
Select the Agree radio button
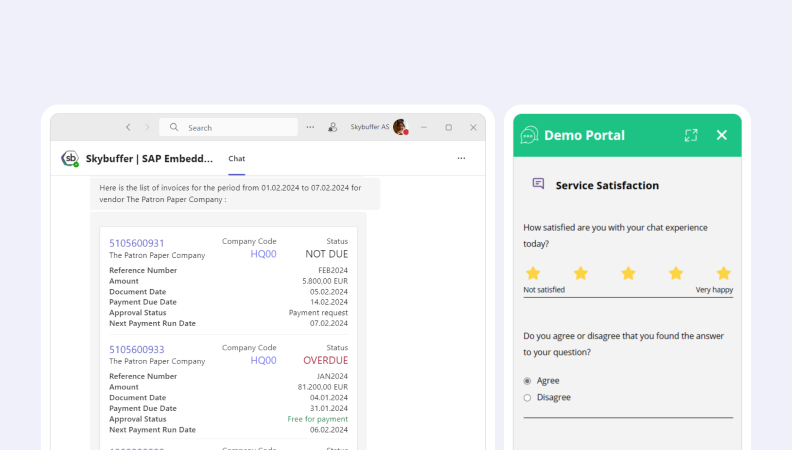tap(527, 381)
